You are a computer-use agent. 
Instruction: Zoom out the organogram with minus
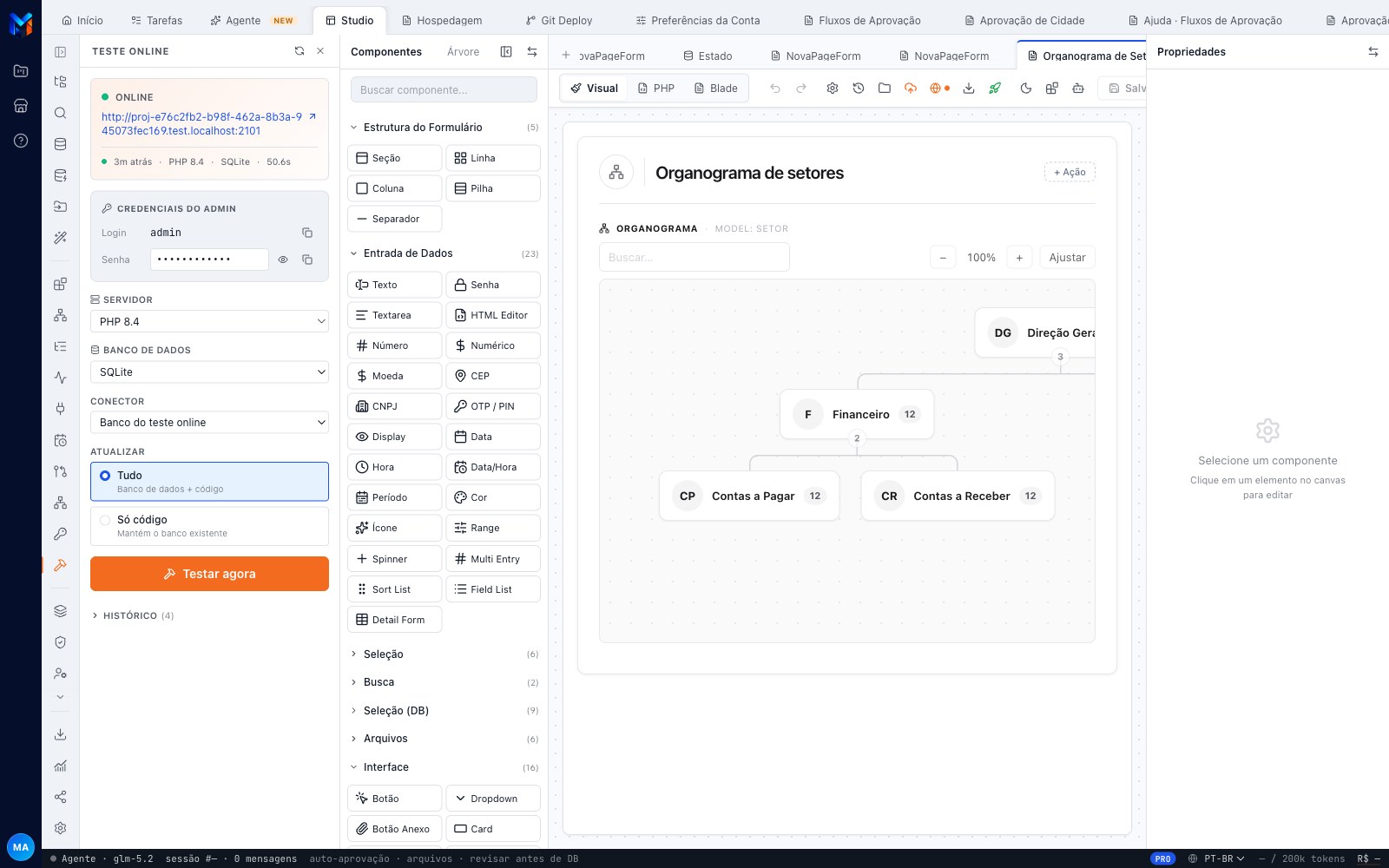click(943, 258)
